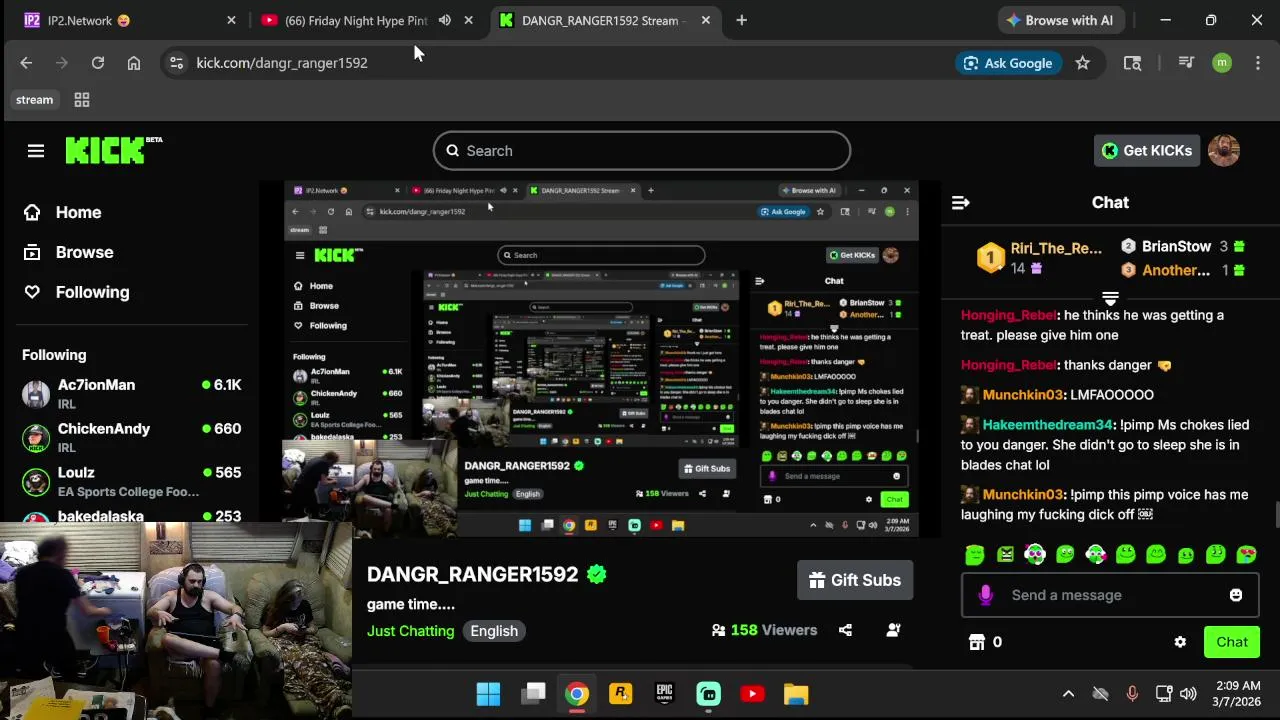
Task: Click the KICK logo
Action: tap(113, 150)
